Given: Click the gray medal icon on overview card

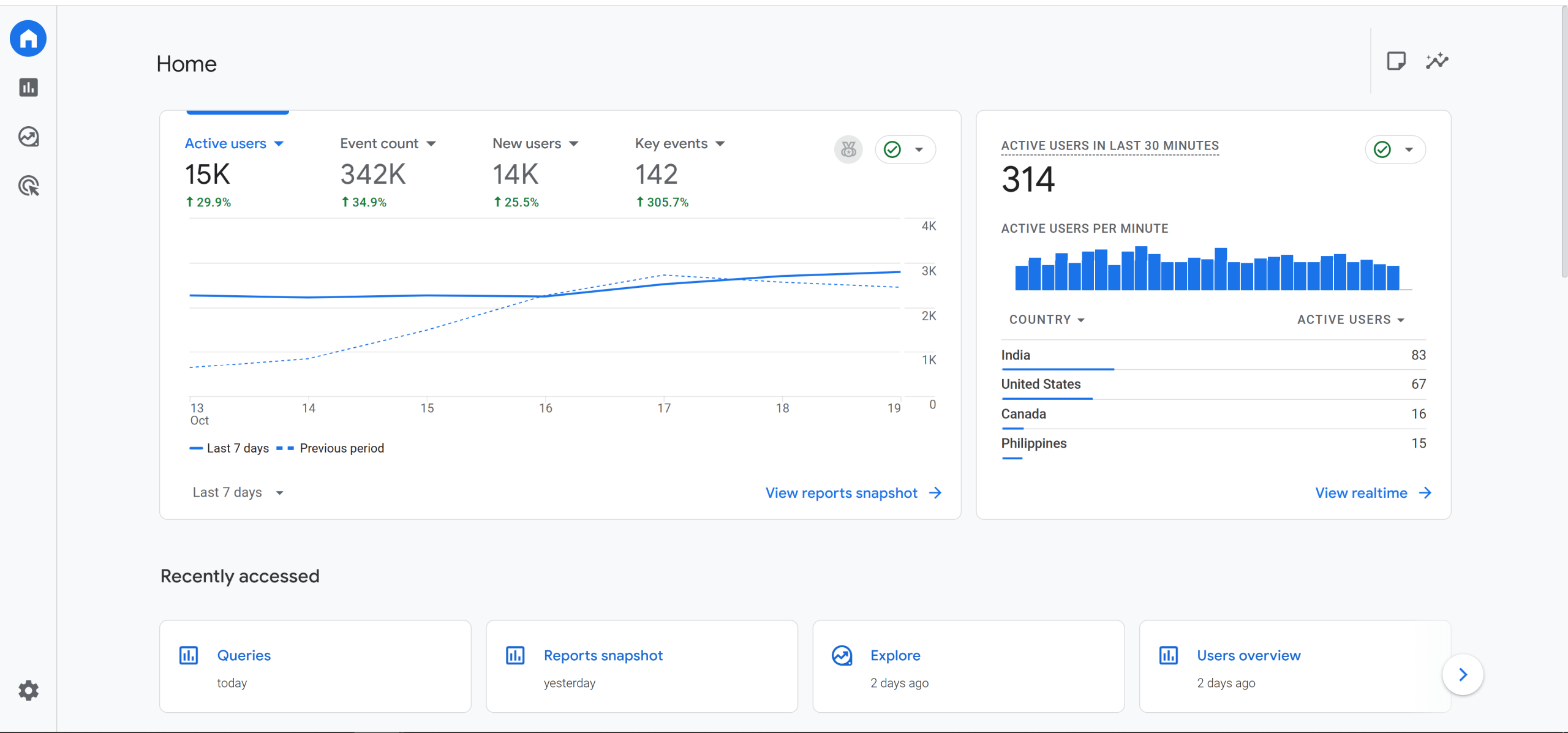Looking at the screenshot, I should coord(848,149).
